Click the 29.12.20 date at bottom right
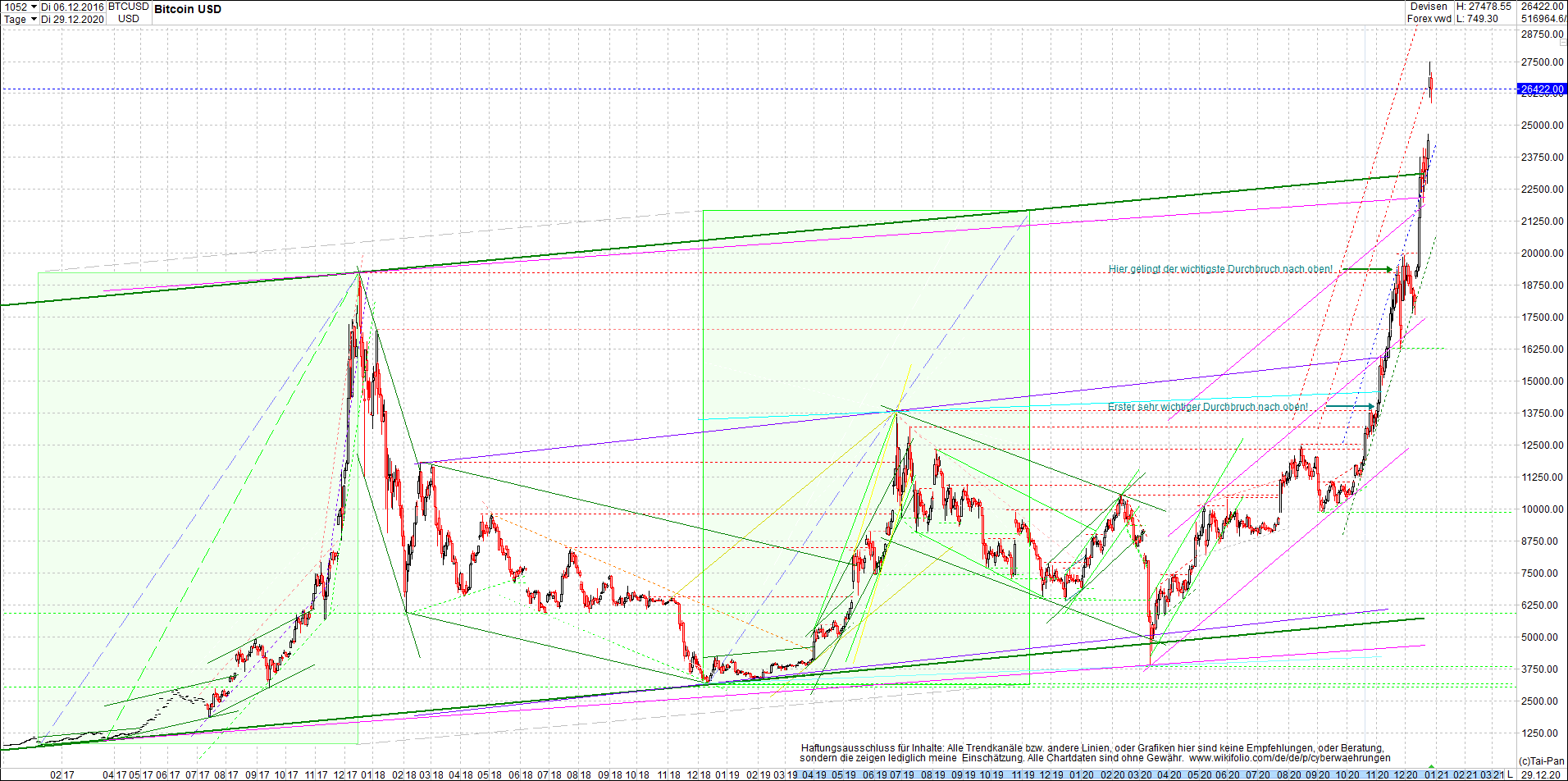This screenshot has width=1568, height=781. pyautogui.click(x=1541, y=774)
